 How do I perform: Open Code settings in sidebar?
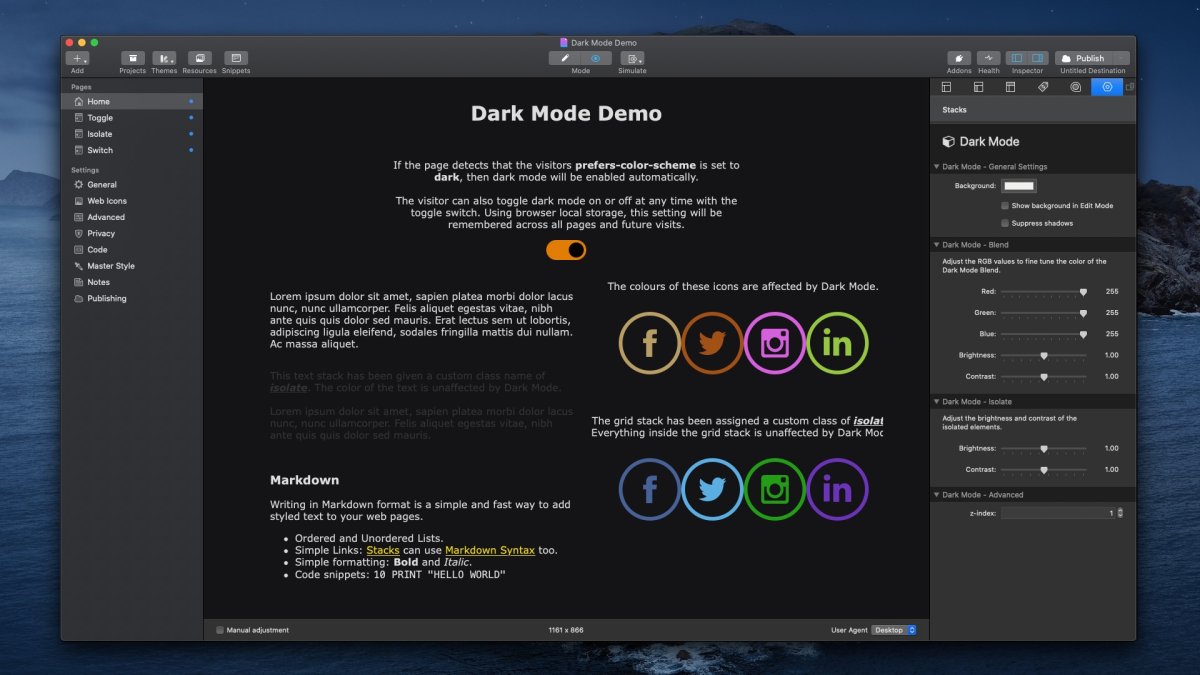(132, 250)
